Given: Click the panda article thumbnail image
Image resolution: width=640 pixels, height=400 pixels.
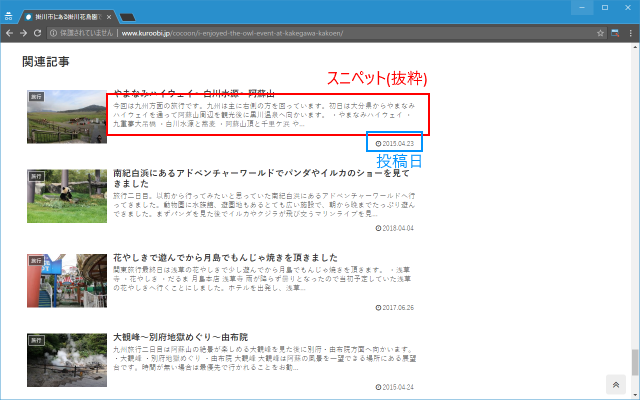Looking at the screenshot, I should pos(66,193).
